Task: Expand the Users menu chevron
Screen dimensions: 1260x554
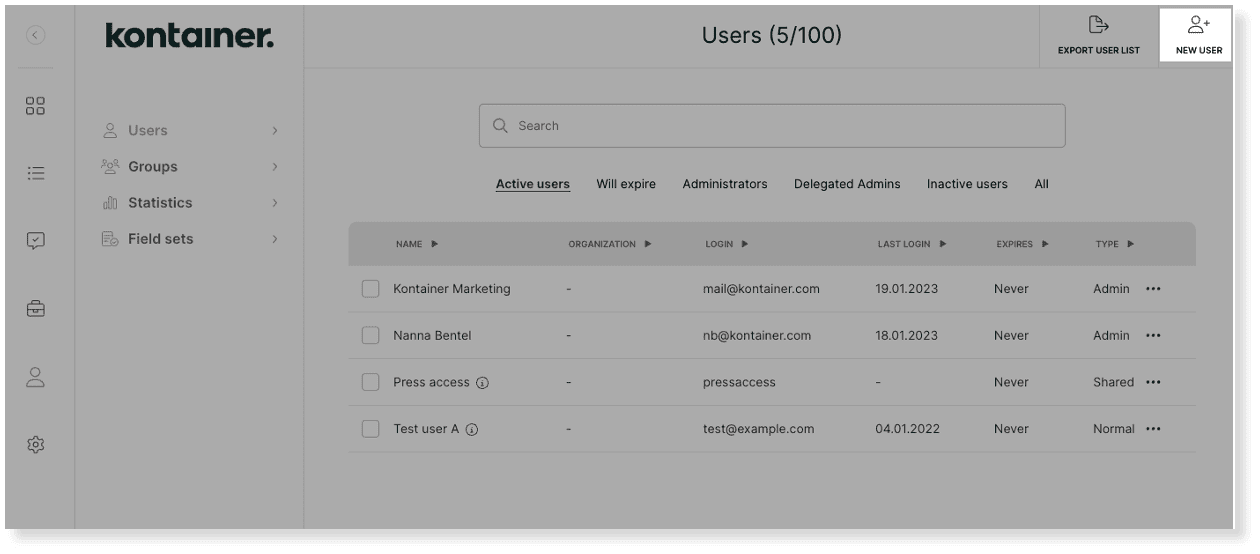Action: coord(275,131)
